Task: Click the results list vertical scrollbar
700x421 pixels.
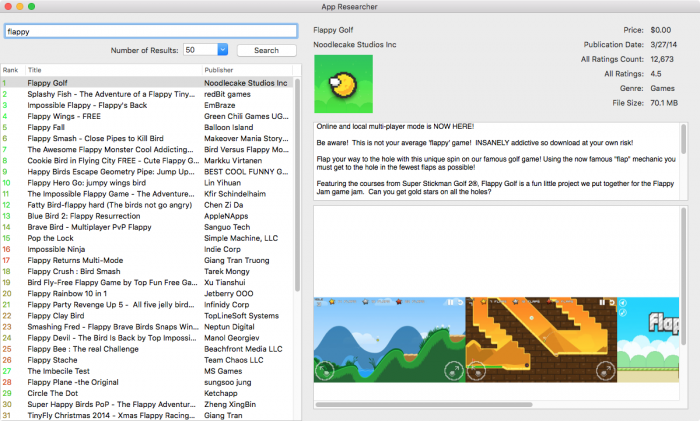Action: click(x=297, y=180)
